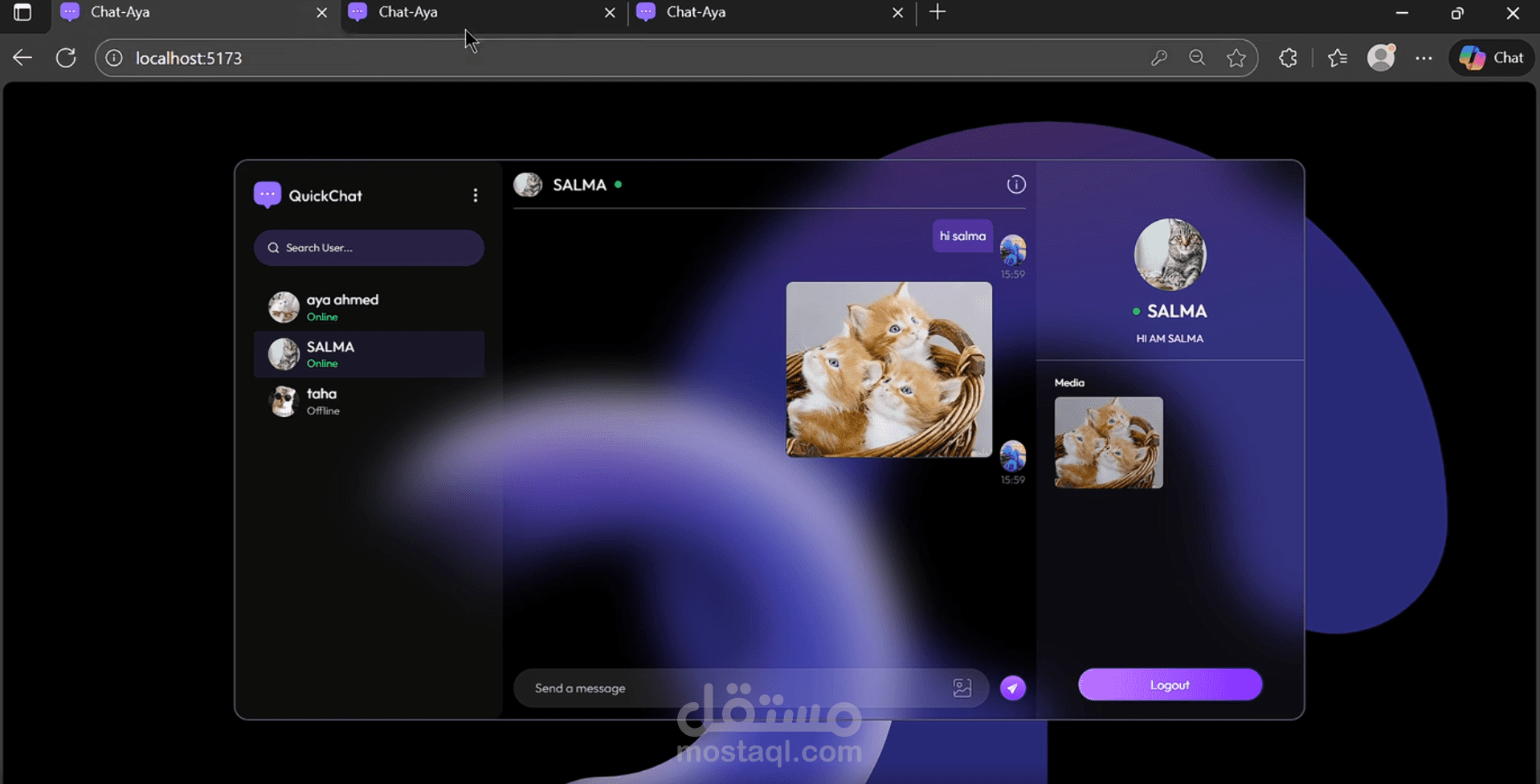This screenshot has width=1540, height=784.
Task: Open browser settings and more menu
Action: click(1424, 58)
